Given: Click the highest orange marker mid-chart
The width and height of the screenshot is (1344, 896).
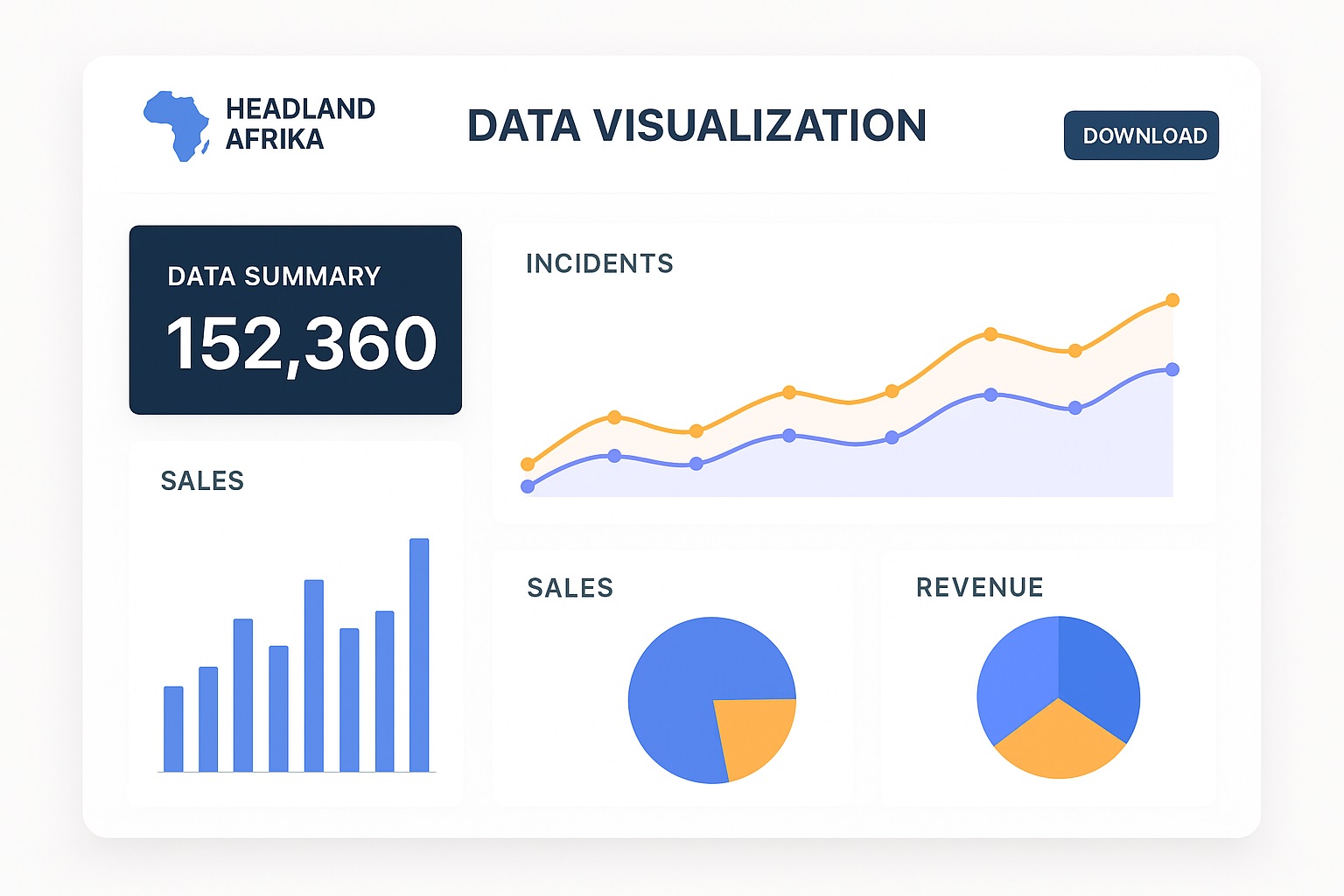Looking at the screenshot, I should point(990,332).
